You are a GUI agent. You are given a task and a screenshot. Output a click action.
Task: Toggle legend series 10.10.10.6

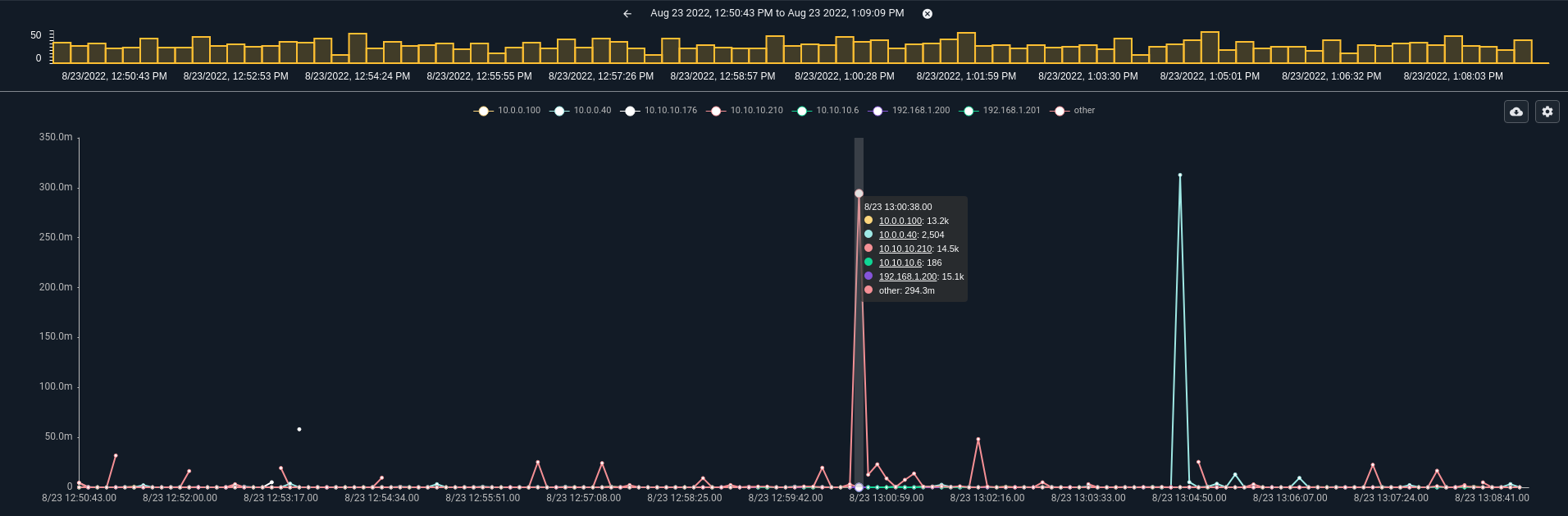pos(826,111)
